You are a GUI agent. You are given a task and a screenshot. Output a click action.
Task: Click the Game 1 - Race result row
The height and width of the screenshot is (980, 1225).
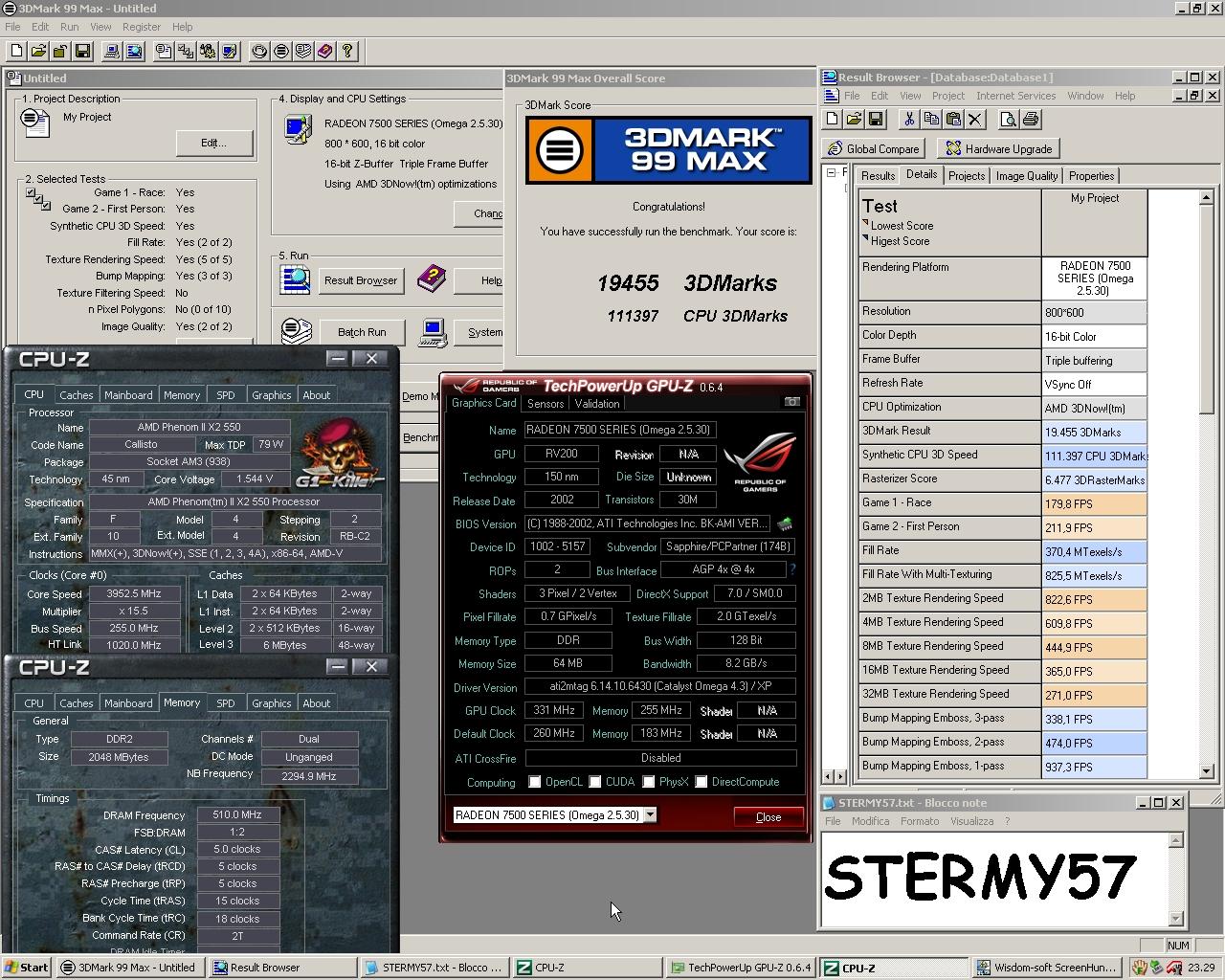1003,503
